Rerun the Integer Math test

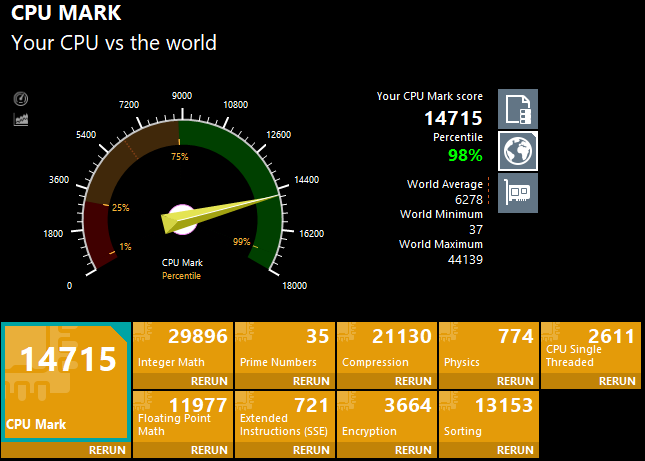pos(209,381)
